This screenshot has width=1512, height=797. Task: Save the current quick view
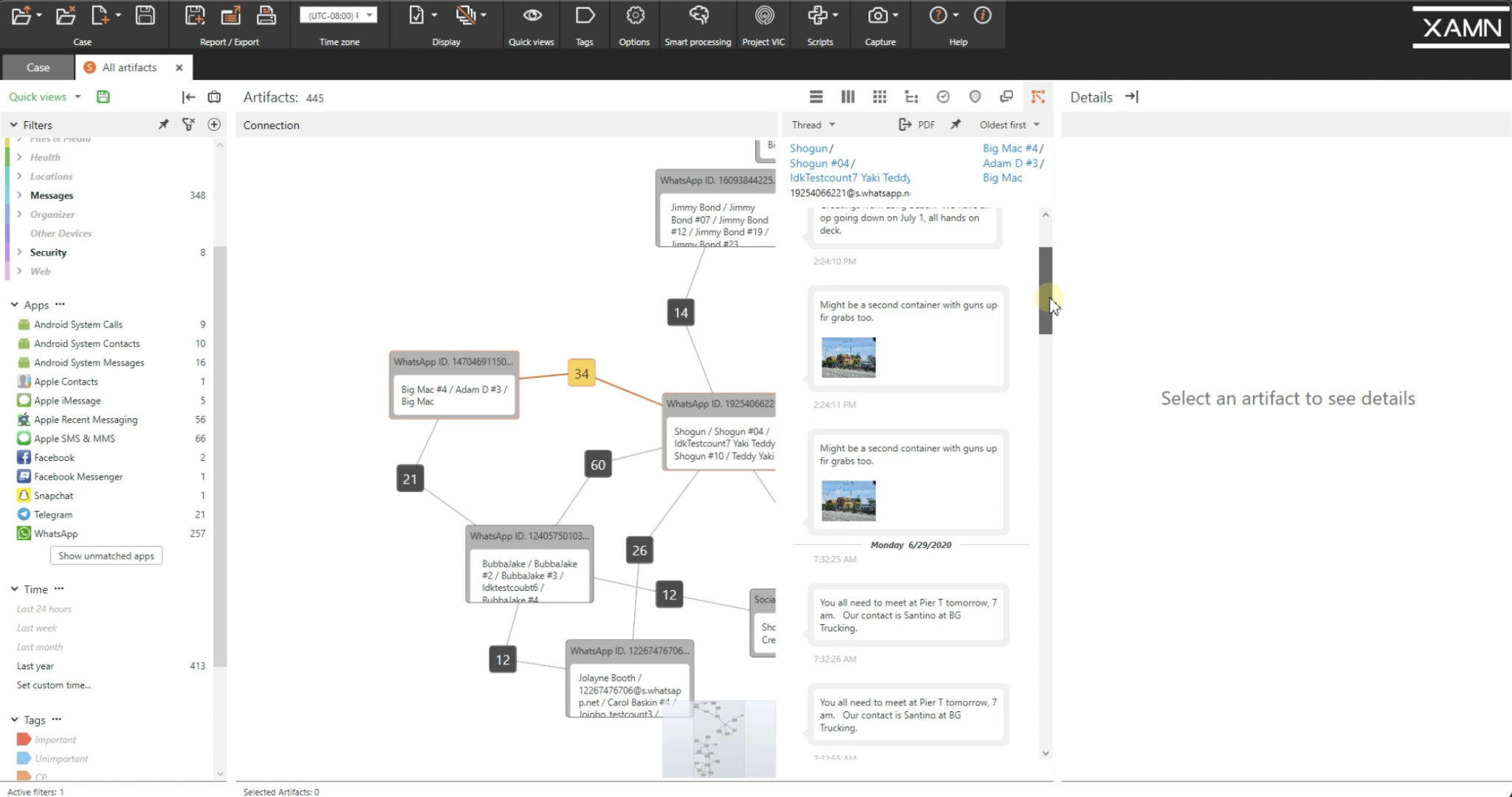coord(103,96)
